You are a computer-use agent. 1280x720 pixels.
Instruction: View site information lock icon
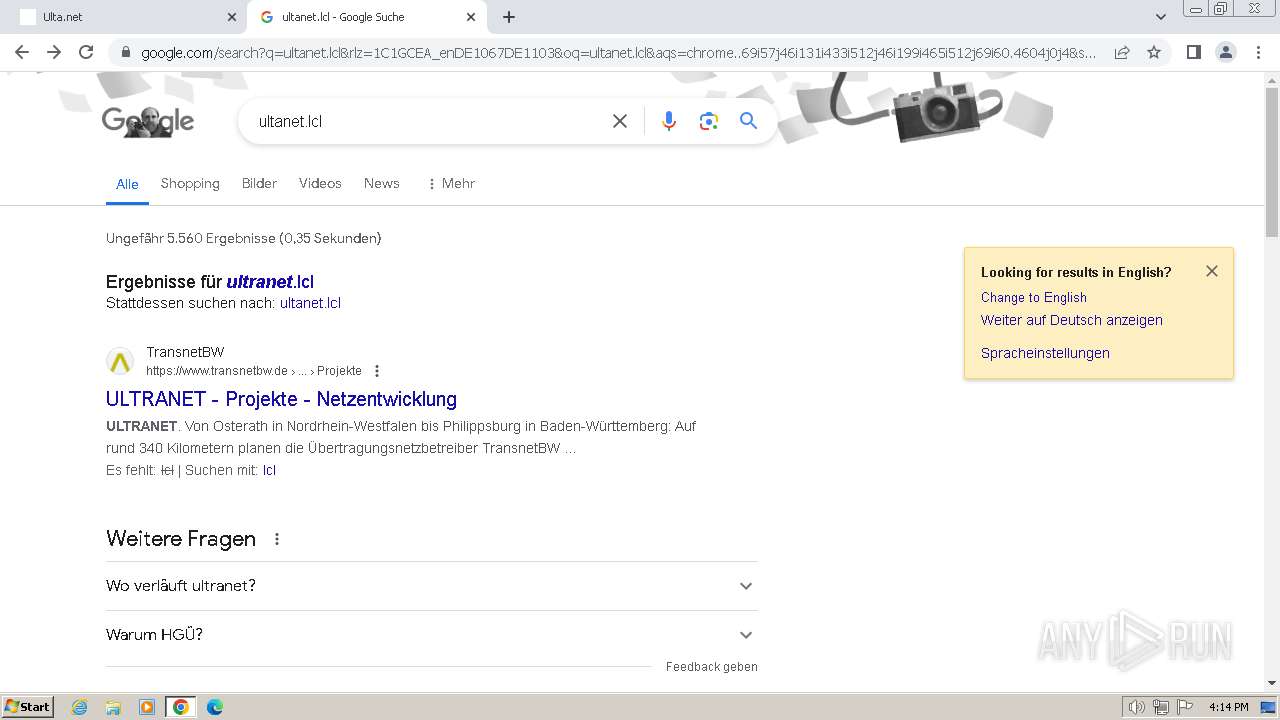pyautogui.click(x=124, y=53)
